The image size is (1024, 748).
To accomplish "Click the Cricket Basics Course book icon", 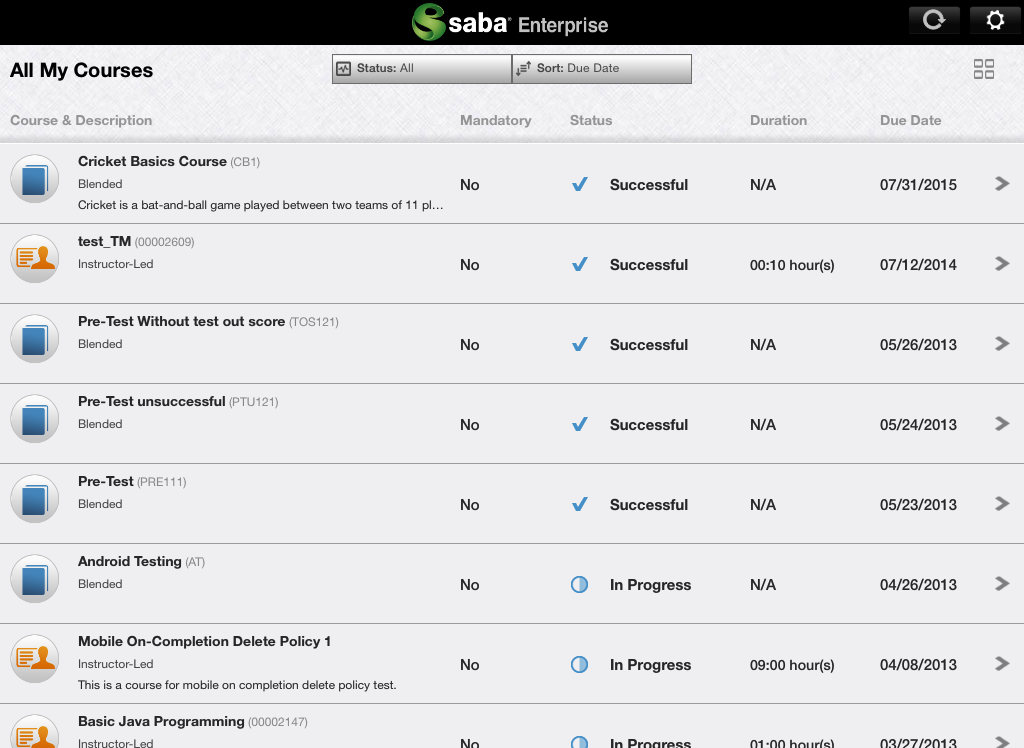I will tap(35, 179).
